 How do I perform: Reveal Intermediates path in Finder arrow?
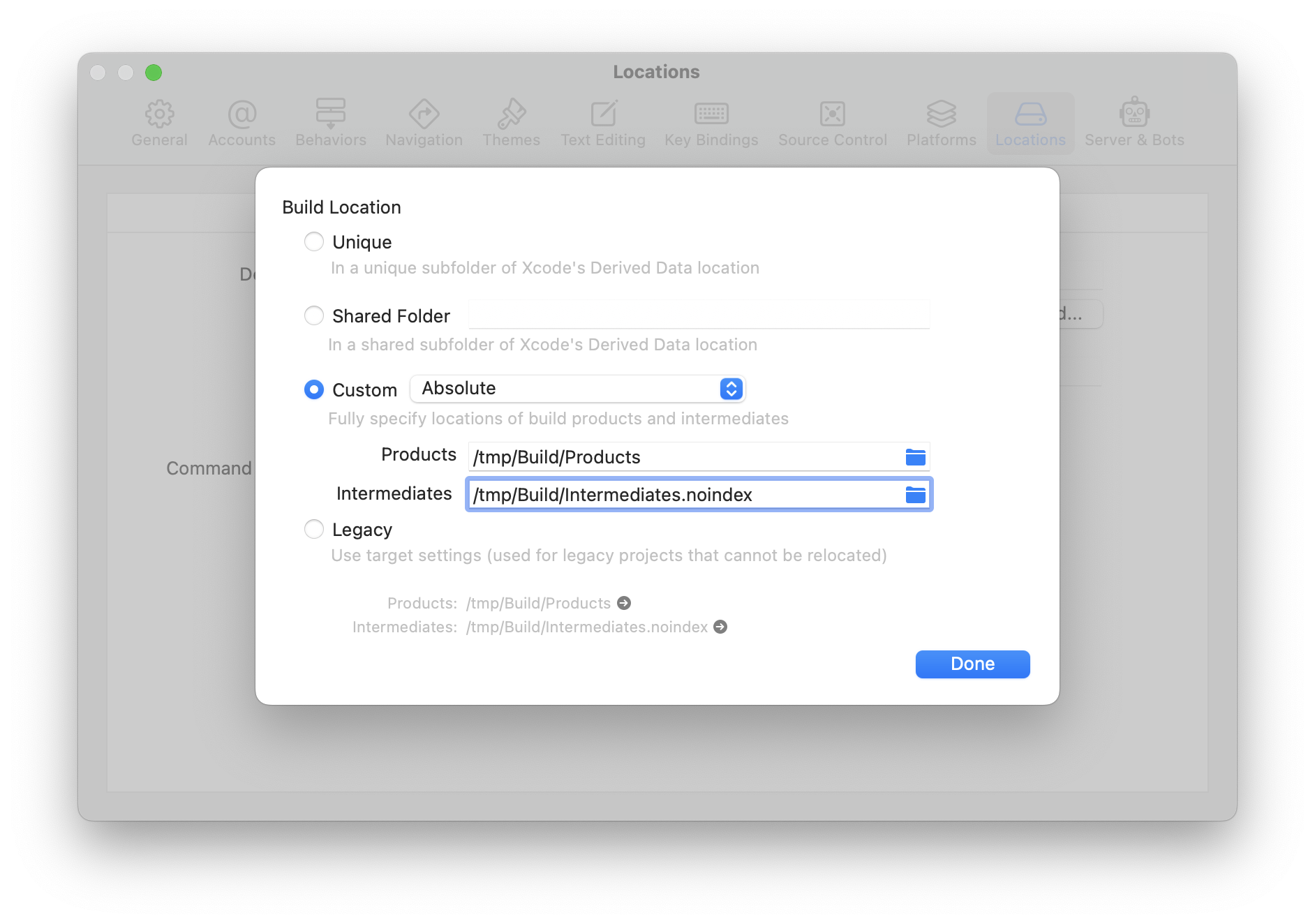coord(720,627)
